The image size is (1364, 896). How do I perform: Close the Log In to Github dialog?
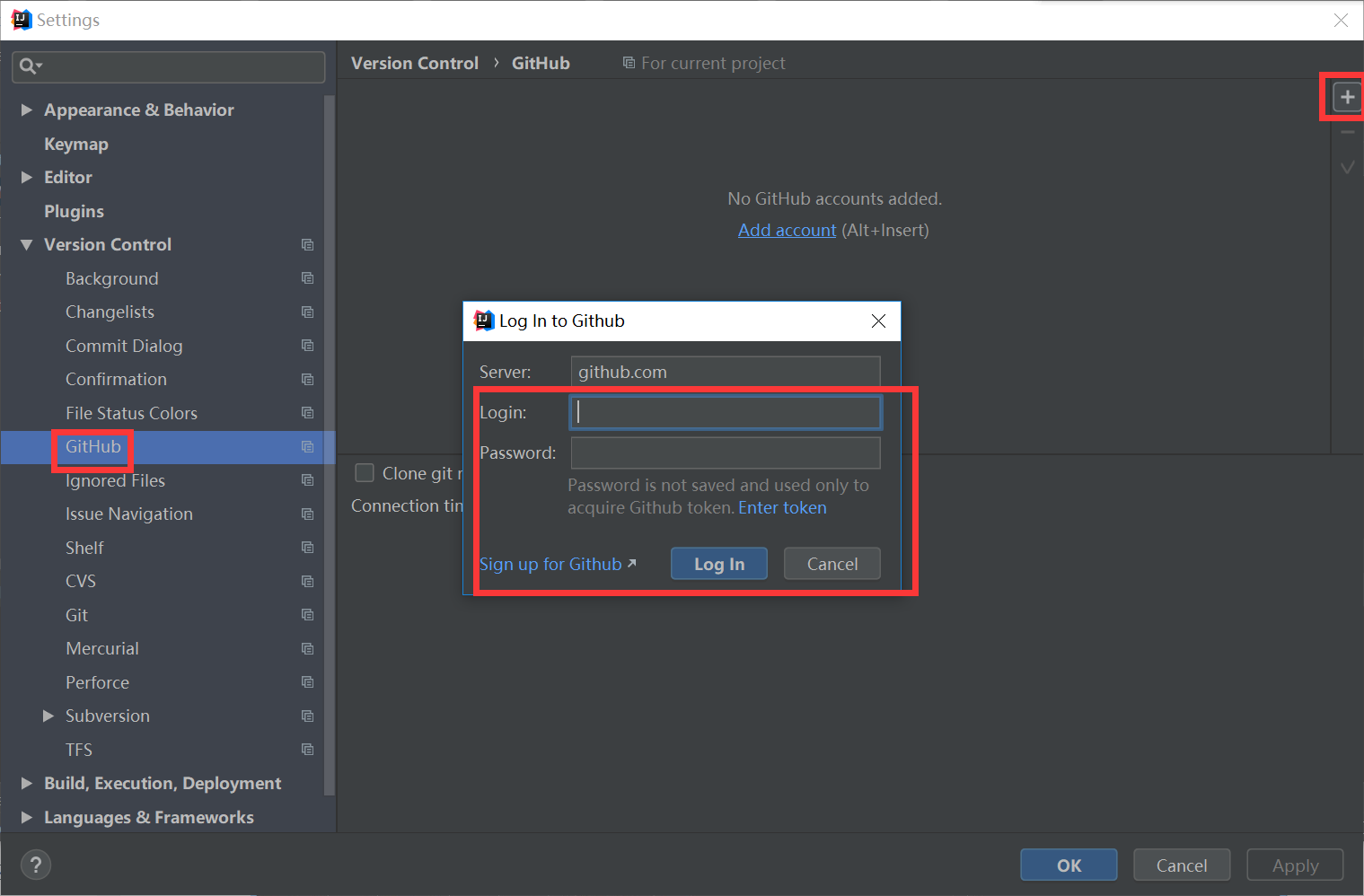pos(878,321)
